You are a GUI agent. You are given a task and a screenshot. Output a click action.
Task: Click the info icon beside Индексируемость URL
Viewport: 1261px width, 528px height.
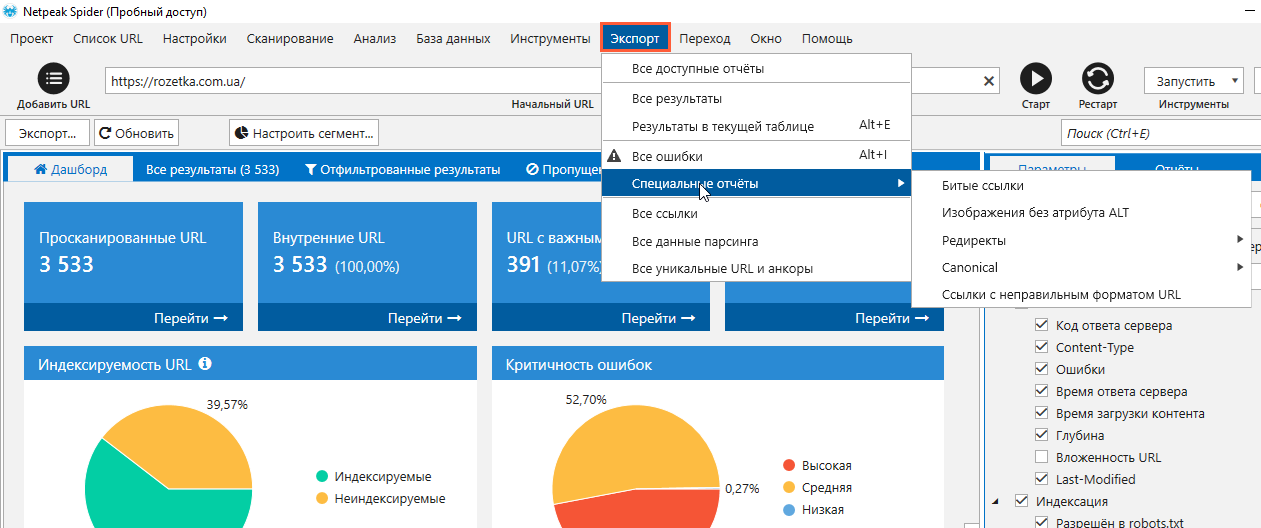coord(205,364)
